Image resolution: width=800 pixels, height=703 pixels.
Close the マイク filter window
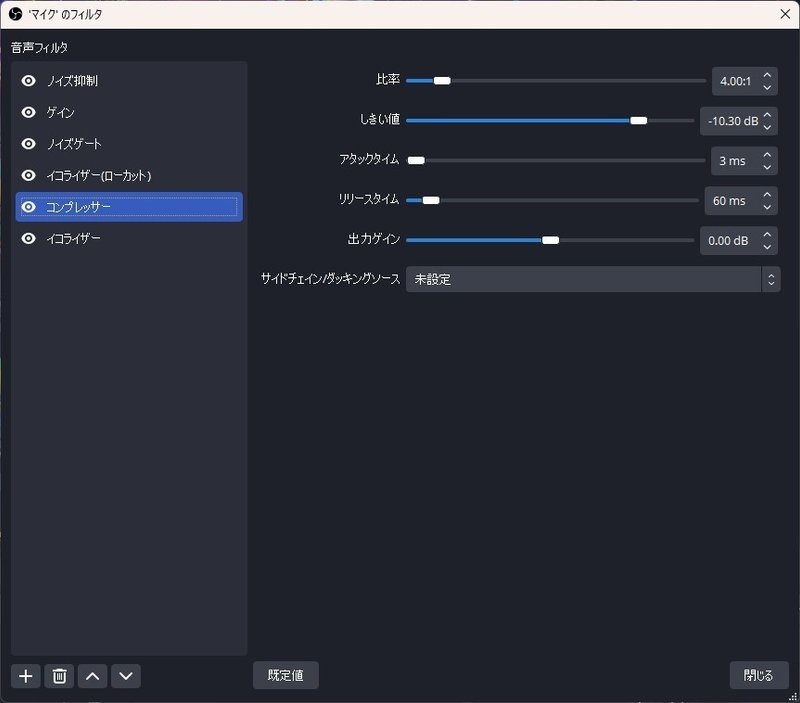785,14
